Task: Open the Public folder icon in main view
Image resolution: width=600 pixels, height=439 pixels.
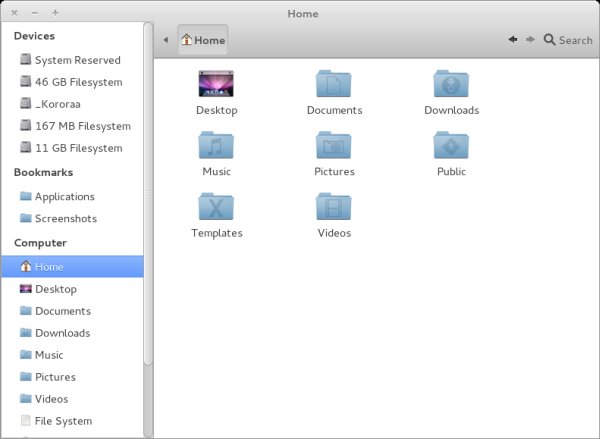Action: 451,145
